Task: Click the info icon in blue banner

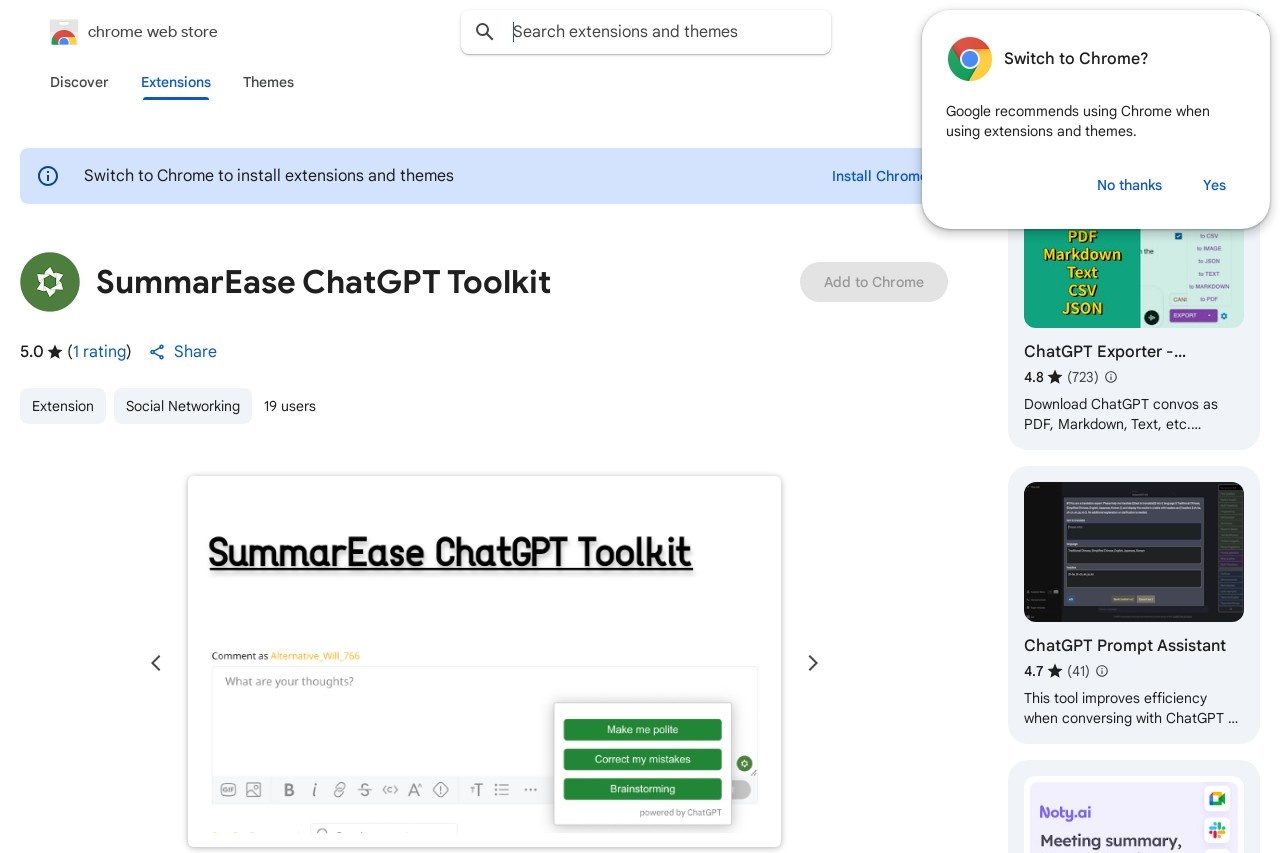Action: coord(48,176)
